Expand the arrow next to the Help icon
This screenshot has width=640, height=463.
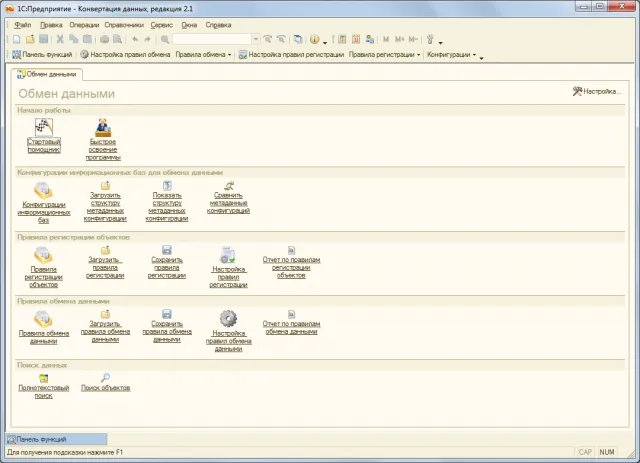[325, 42]
